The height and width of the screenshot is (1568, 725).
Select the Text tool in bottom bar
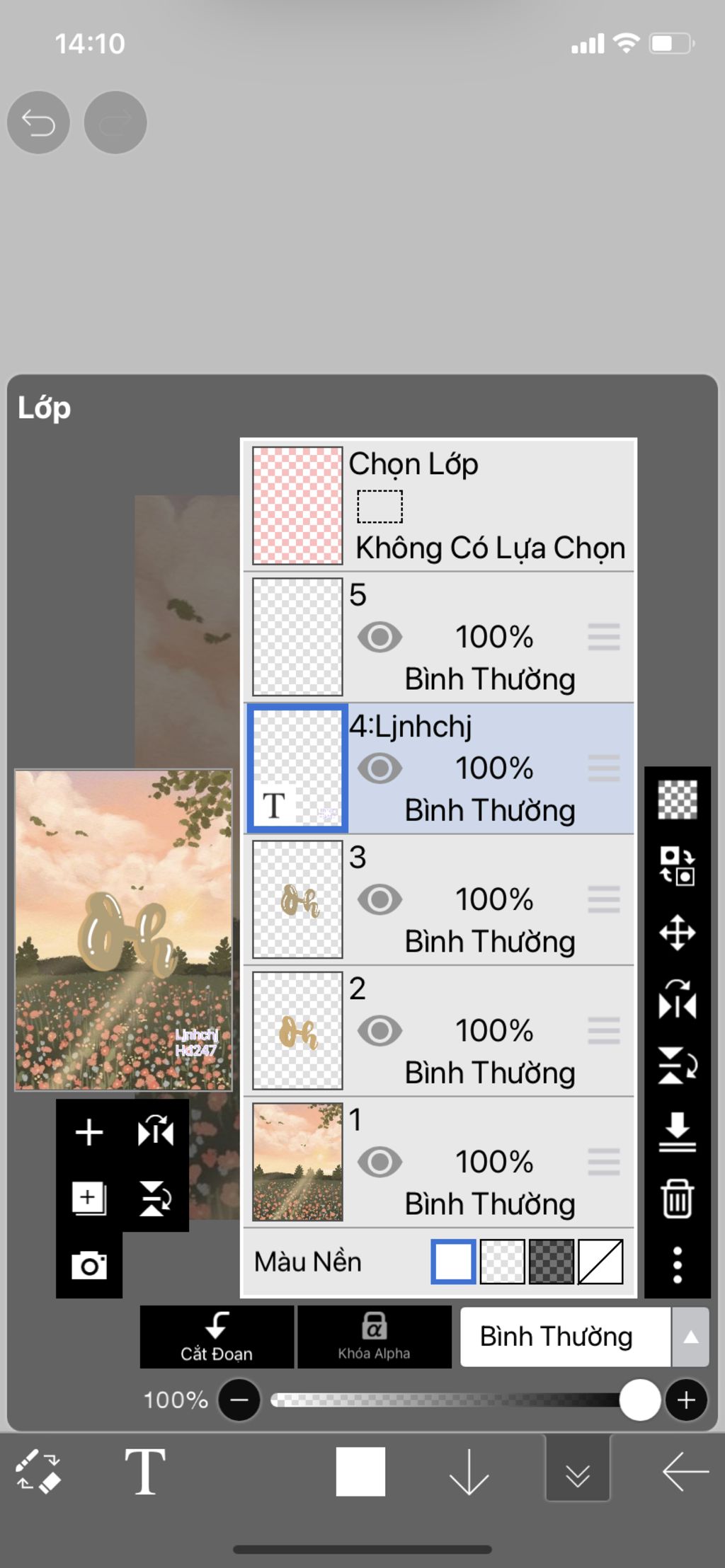click(145, 1471)
